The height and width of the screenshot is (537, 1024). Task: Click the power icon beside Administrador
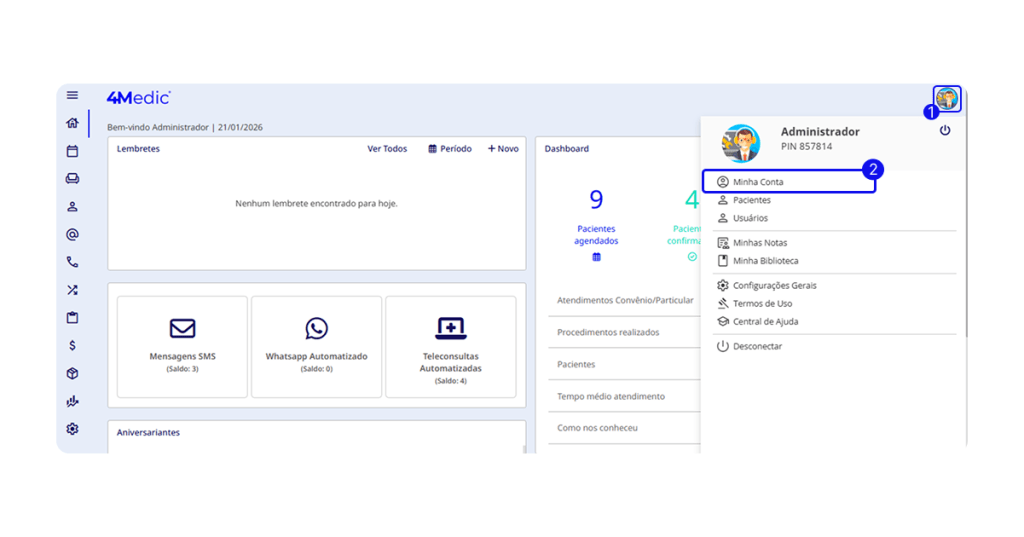[x=945, y=131]
